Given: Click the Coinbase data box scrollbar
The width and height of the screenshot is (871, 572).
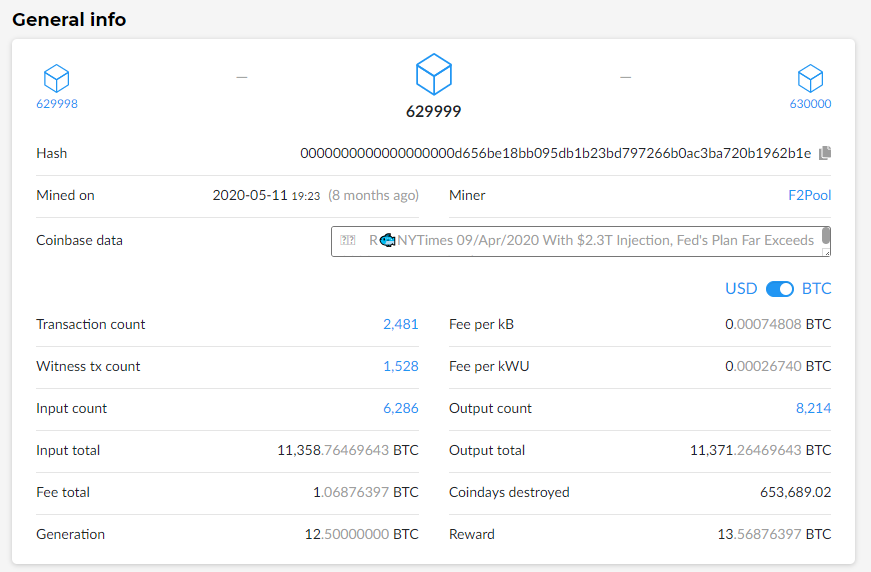Looking at the screenshot, I should (826, 237).
